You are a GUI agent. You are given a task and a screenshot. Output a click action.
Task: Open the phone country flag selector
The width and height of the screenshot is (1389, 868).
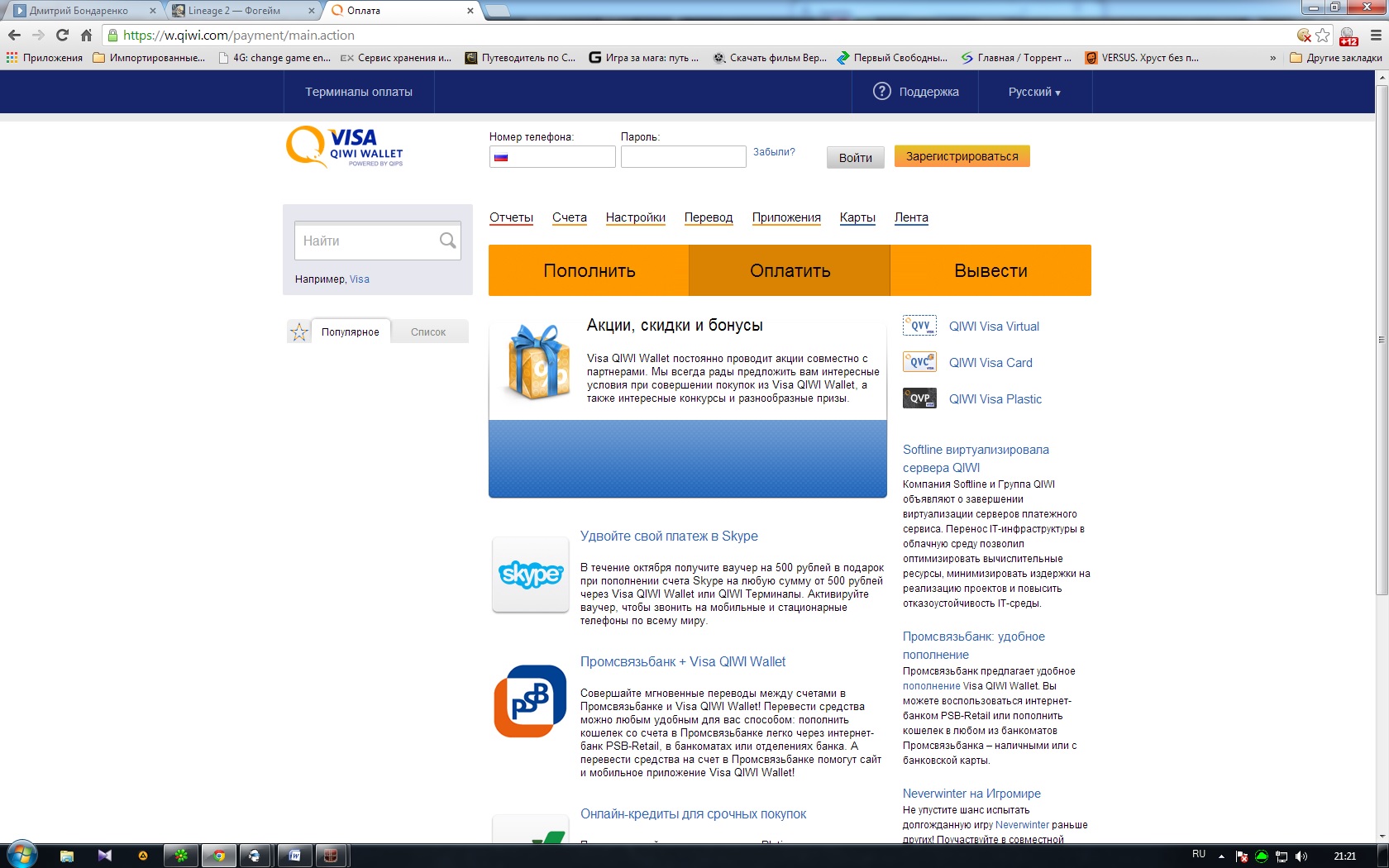501,157
